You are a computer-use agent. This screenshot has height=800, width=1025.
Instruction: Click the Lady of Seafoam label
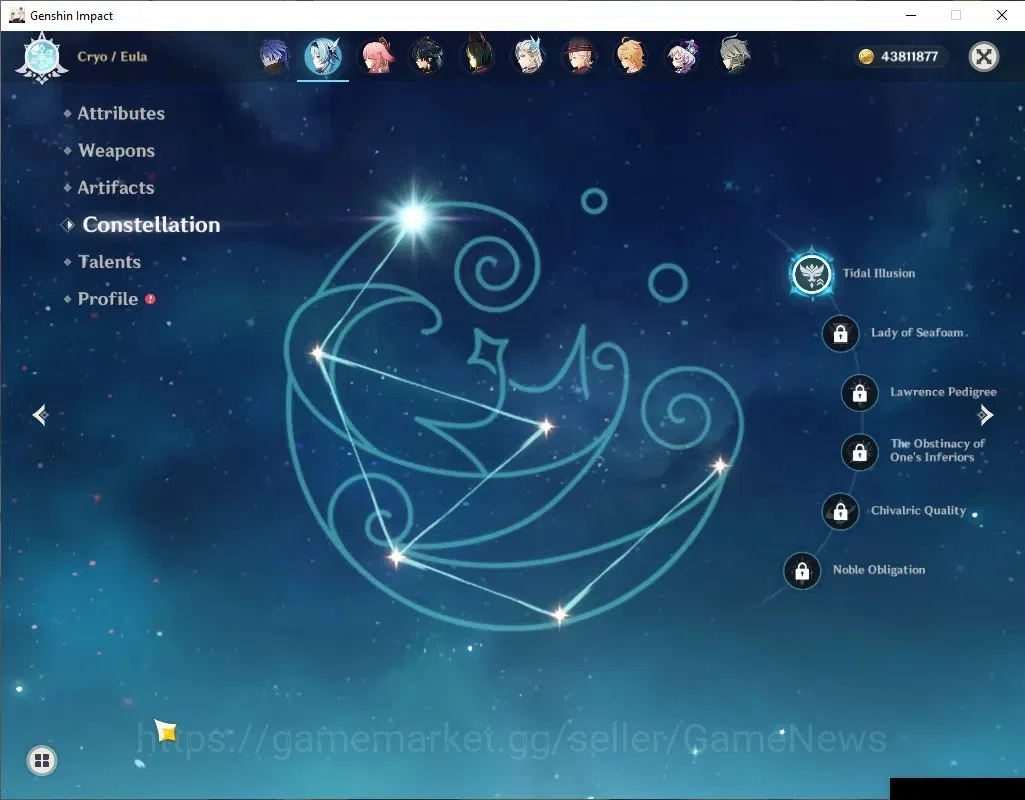[x=917, y=333]
